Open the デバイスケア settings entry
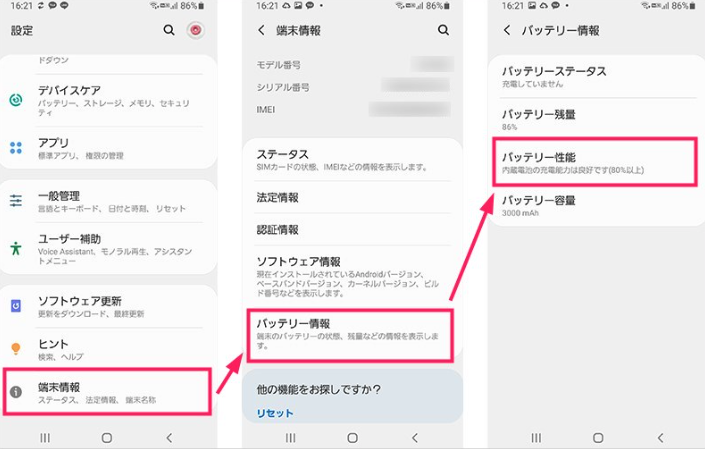705x449 pixels. (x=108, y=96)
